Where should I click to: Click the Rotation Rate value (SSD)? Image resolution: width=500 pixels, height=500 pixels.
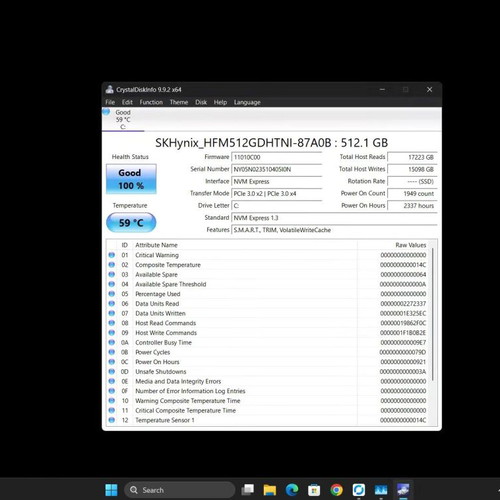pyautogui.click(x=412, y=181)
